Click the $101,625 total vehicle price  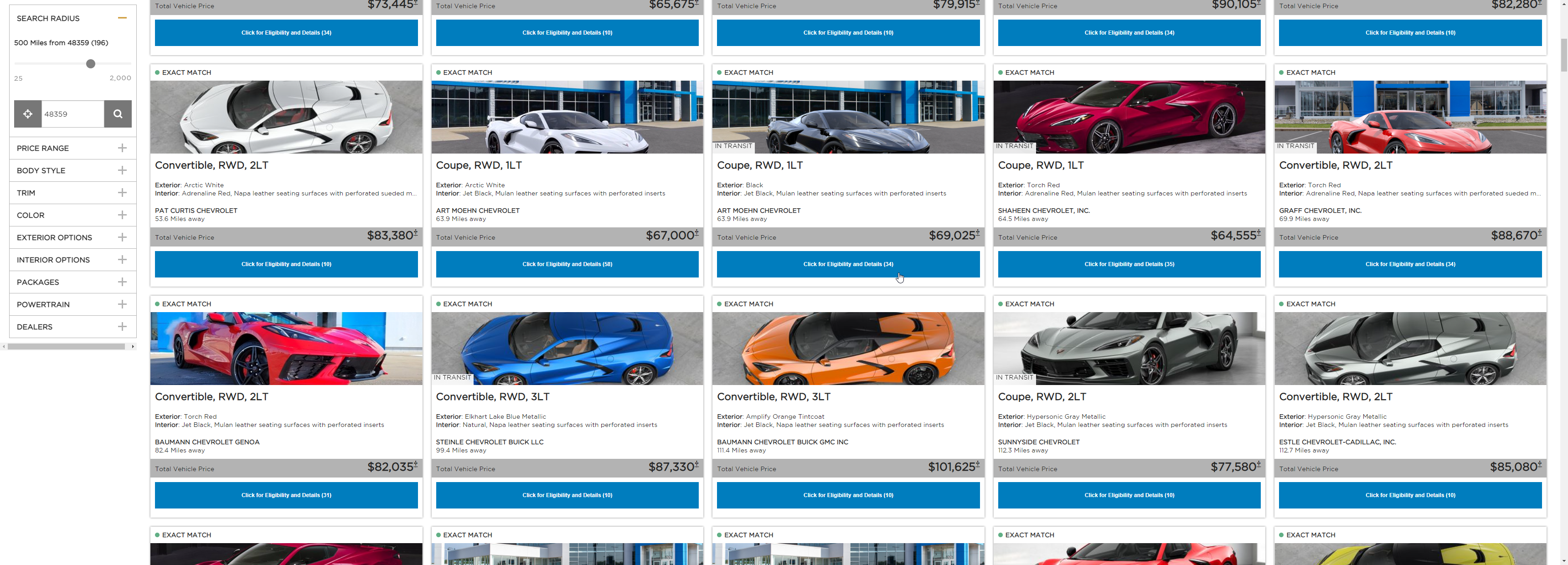click(x=953, y=467)
